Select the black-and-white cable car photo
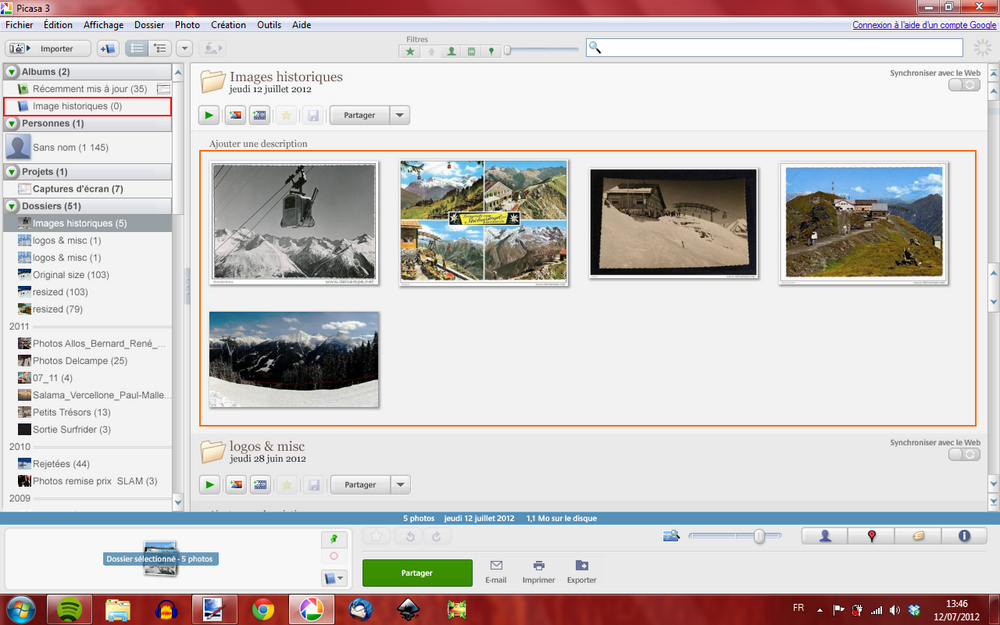This screenshot has width=1000, height=625. coord(294,223)
